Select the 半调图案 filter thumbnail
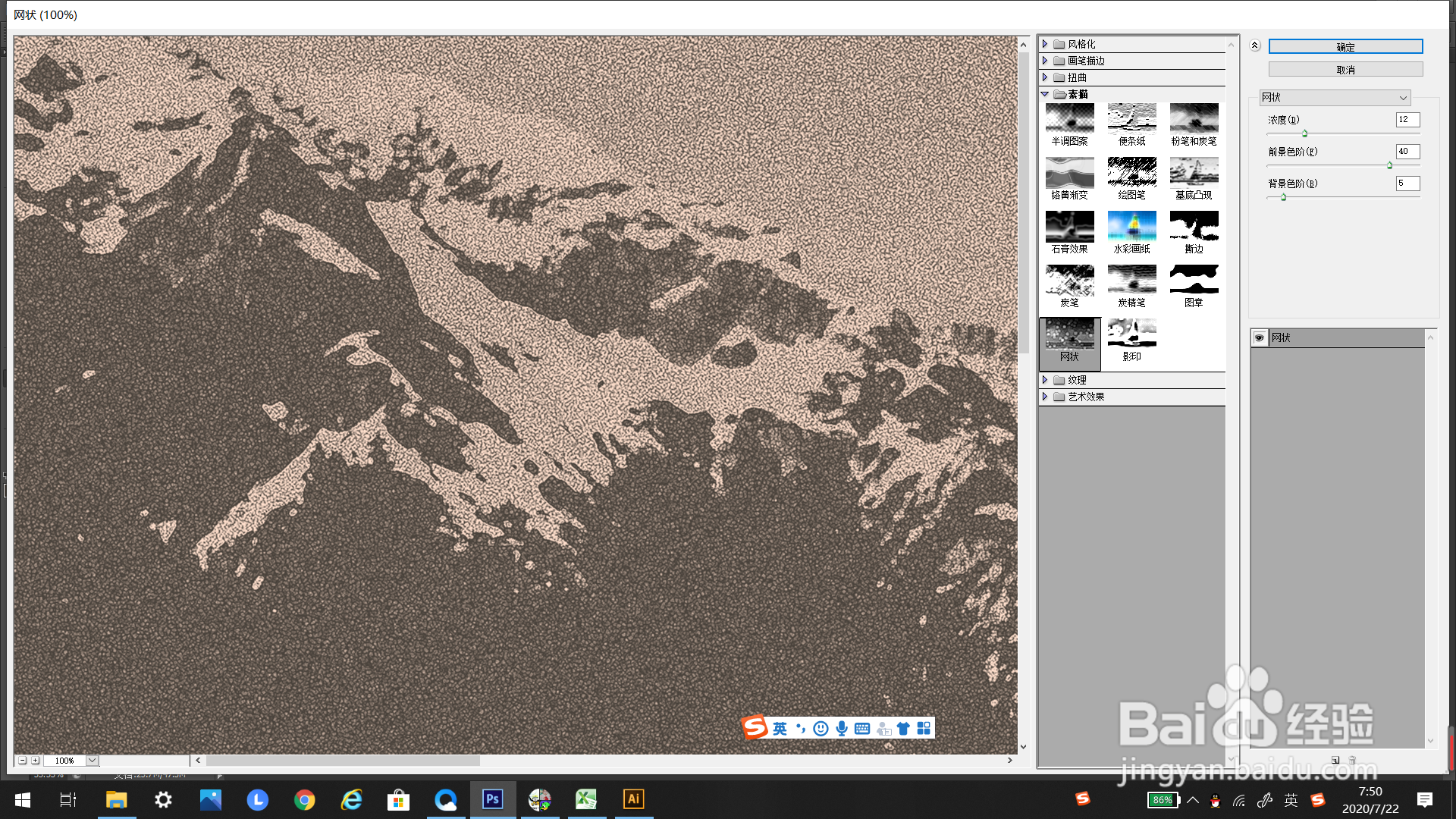The width and height of the screenshot is (1456, 819). click(x=1069, y=119)
